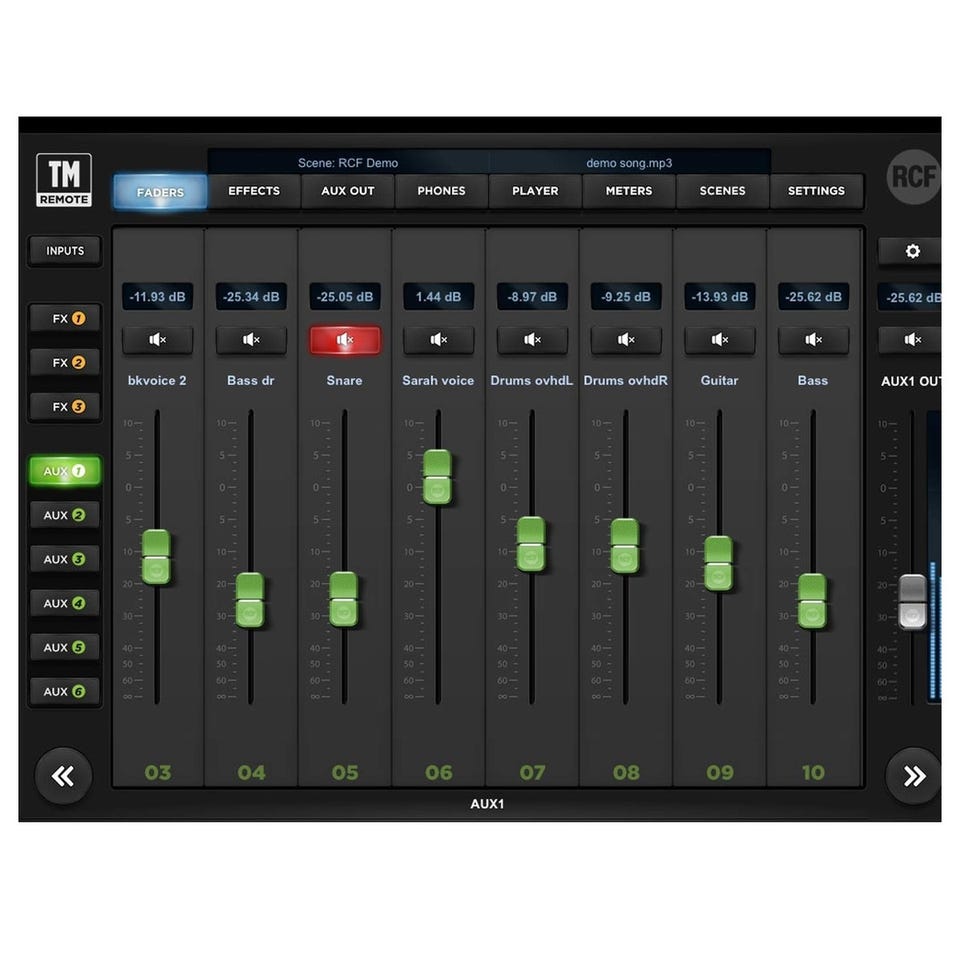960x960 pixels.
Task: Select the AUX 3 send
Action: click(65, 559)
